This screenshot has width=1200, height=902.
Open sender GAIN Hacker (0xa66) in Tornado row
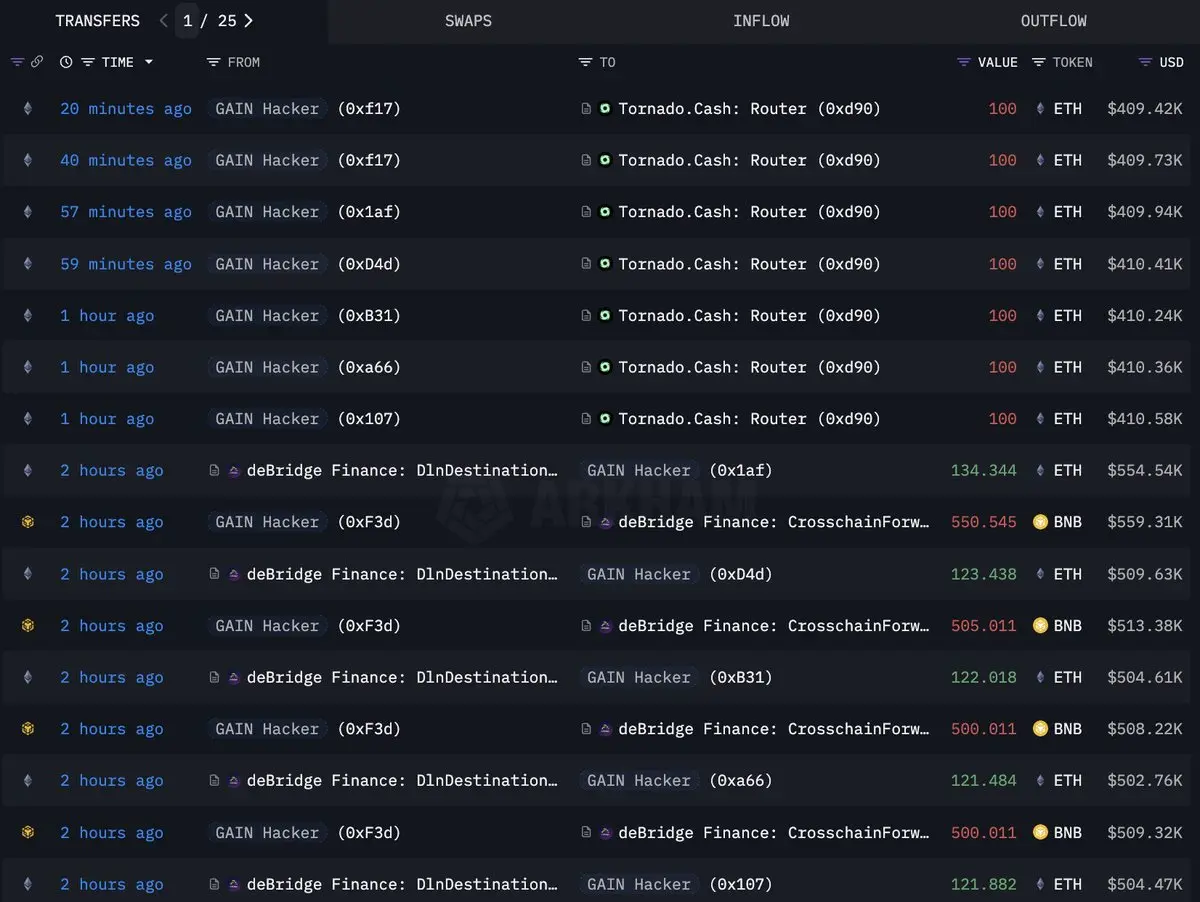pyautogui.click(x=304, y=367)
